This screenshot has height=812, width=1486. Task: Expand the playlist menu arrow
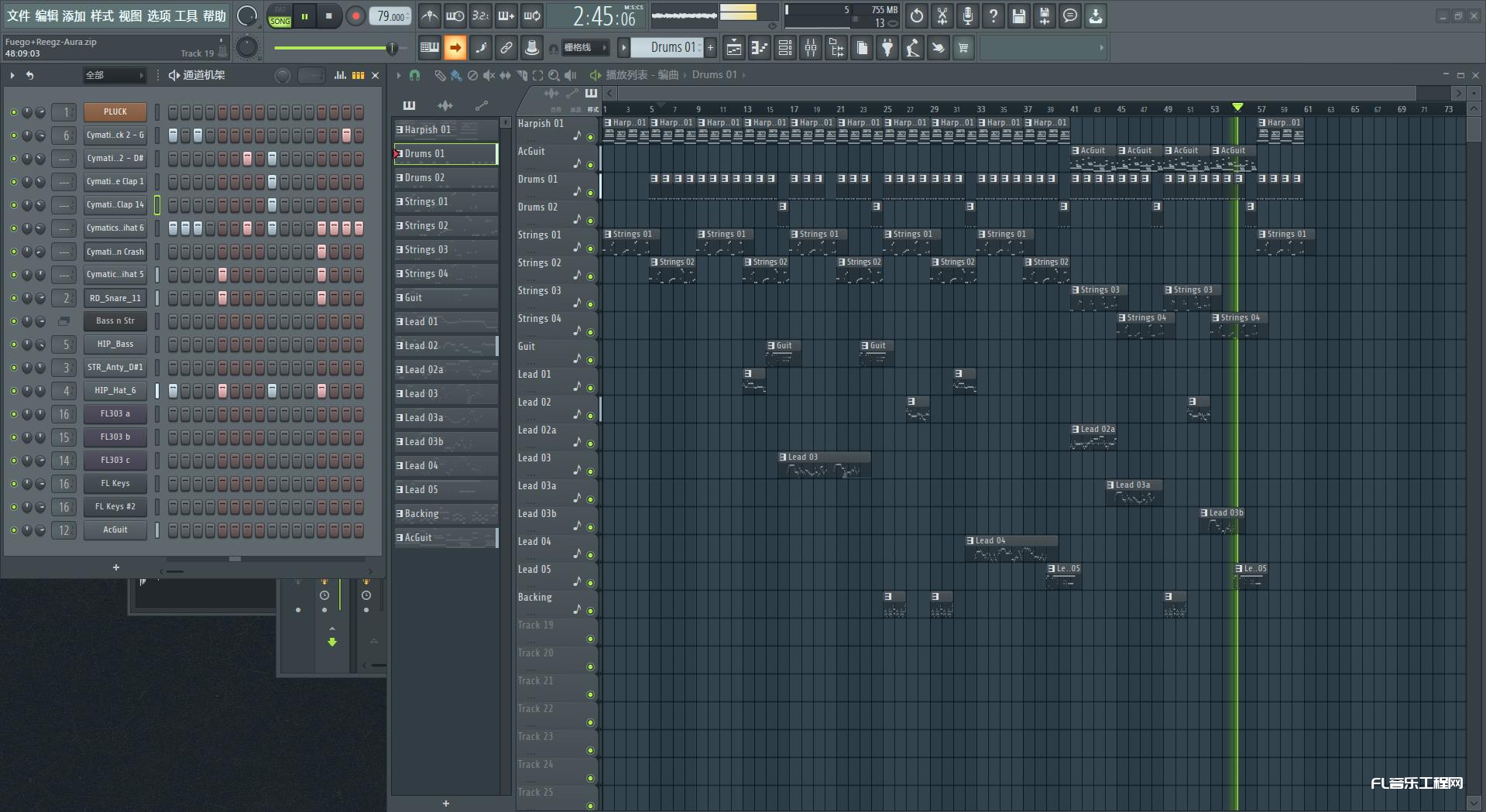tap(399, 75)
